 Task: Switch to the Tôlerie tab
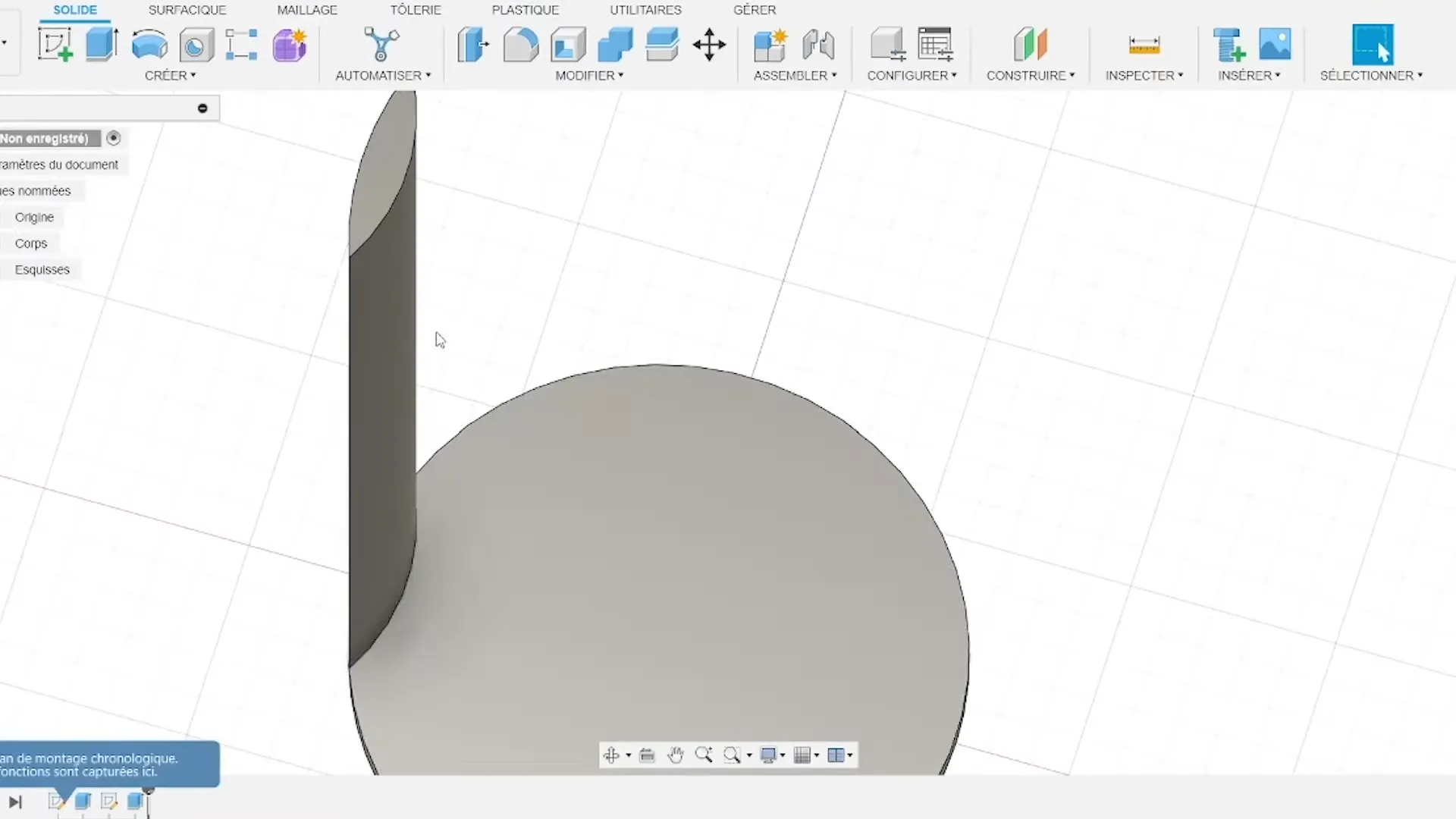(x=416, y=10)
